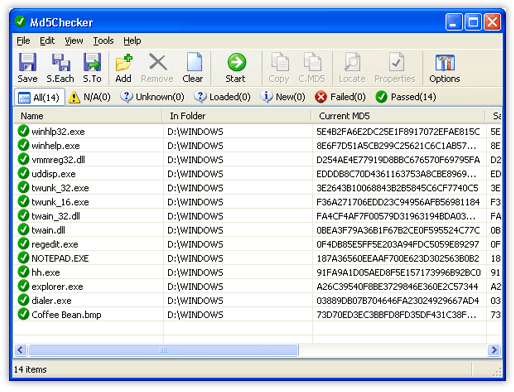This screenshot has height=392, width=514.
Task: Open the Options toolbar icon
Action: 445,62
